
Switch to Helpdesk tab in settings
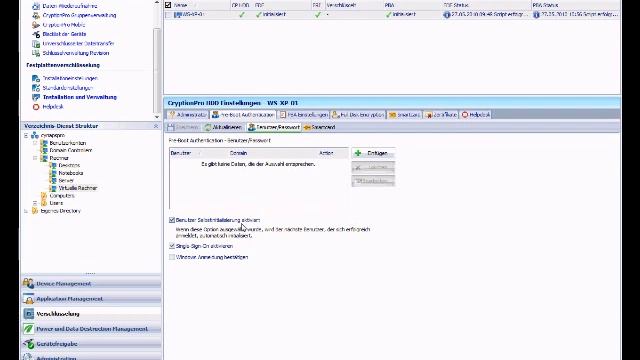476,115
